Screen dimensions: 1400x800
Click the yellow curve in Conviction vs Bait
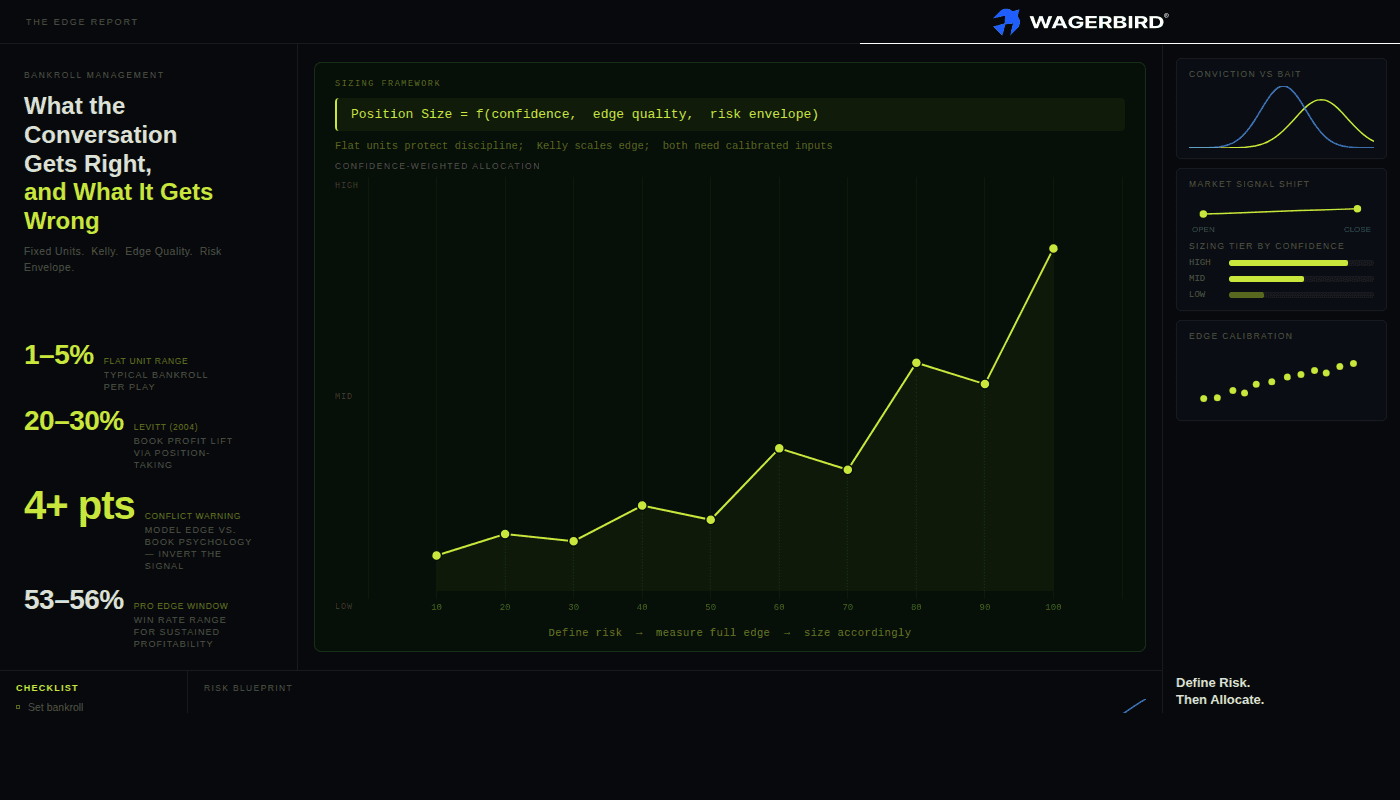point(1322,101)
